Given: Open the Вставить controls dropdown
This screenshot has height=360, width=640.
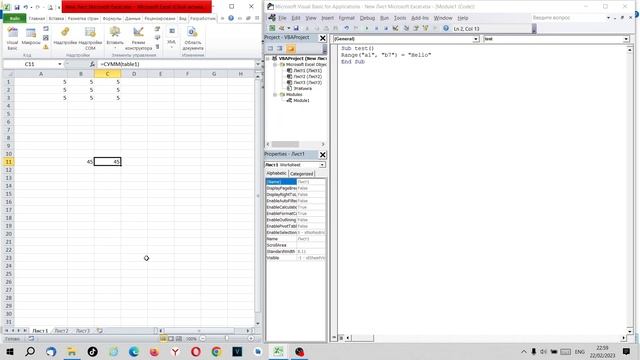Looking at the screenshot, I should (115, 38).
